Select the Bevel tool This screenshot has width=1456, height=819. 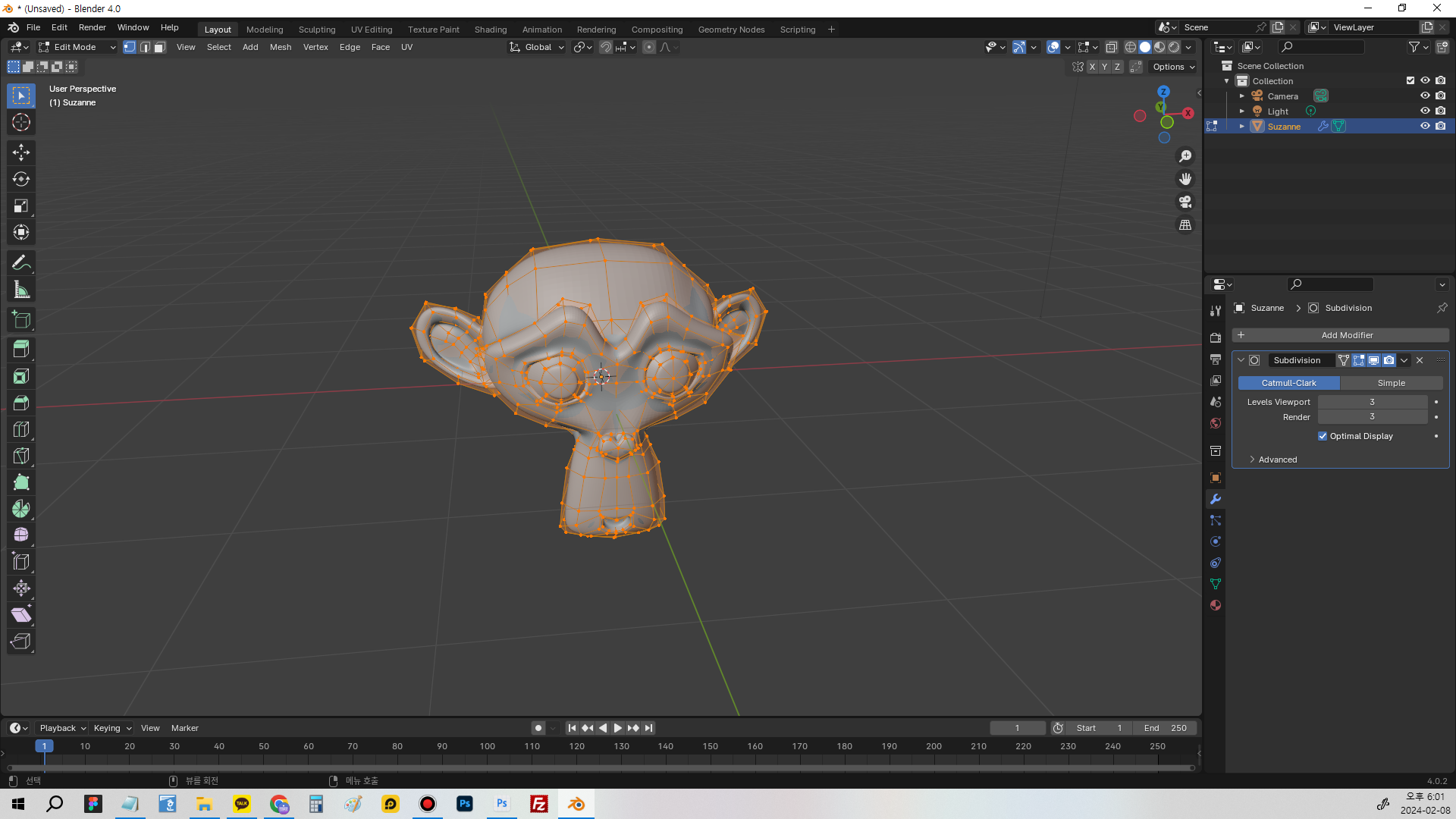click(x=21, y=403)
